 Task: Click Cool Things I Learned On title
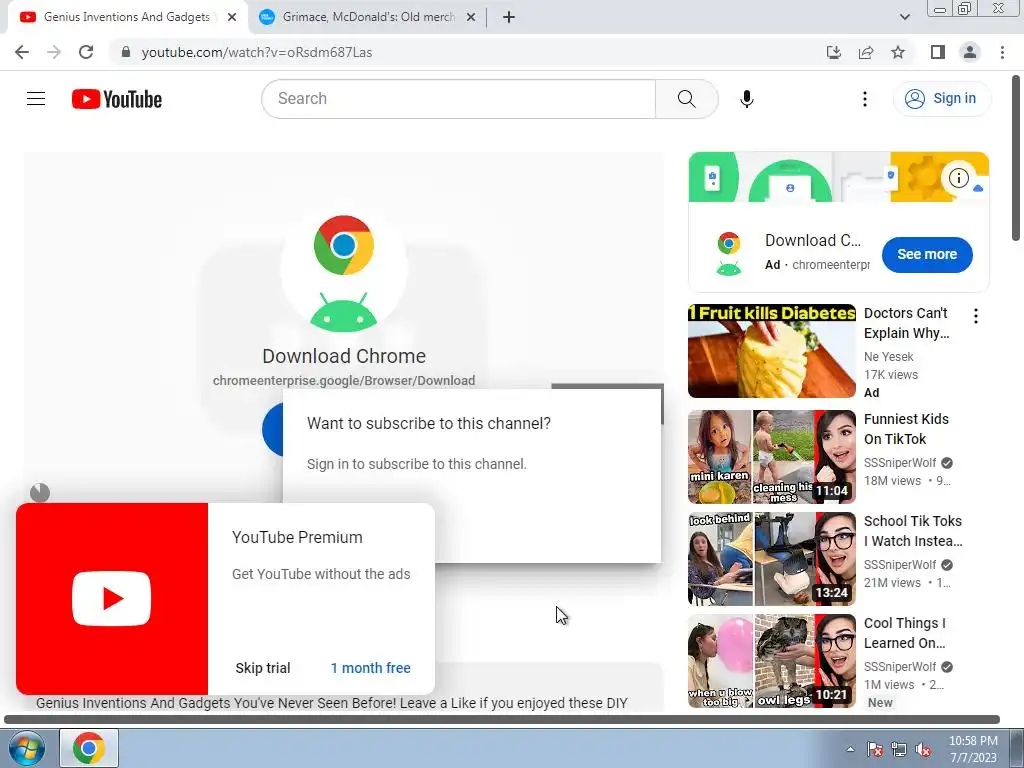pos(904,633)
